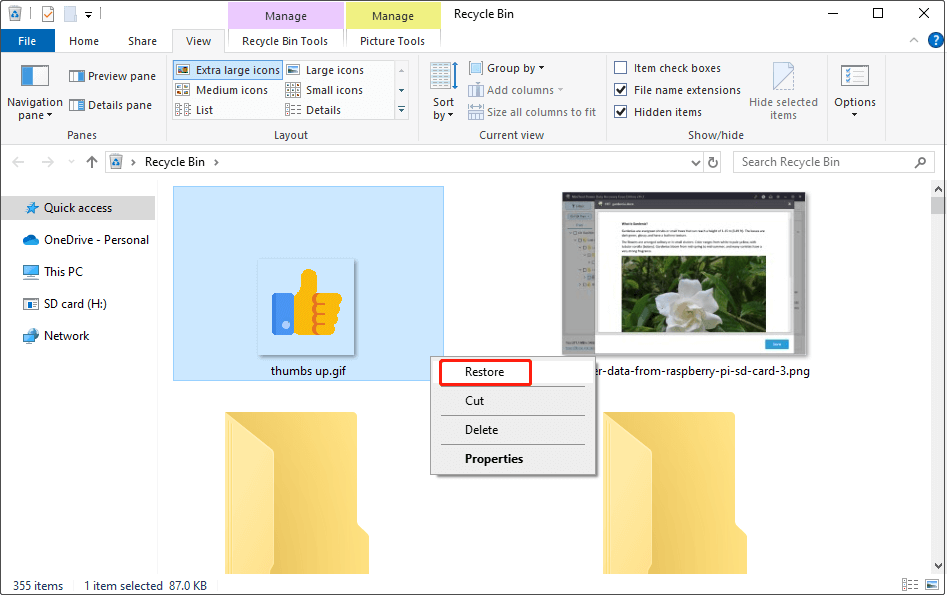Viewport: 947px width, 597px height.
Task: Choose Cut from context menu
Action: tap(513, 401)
